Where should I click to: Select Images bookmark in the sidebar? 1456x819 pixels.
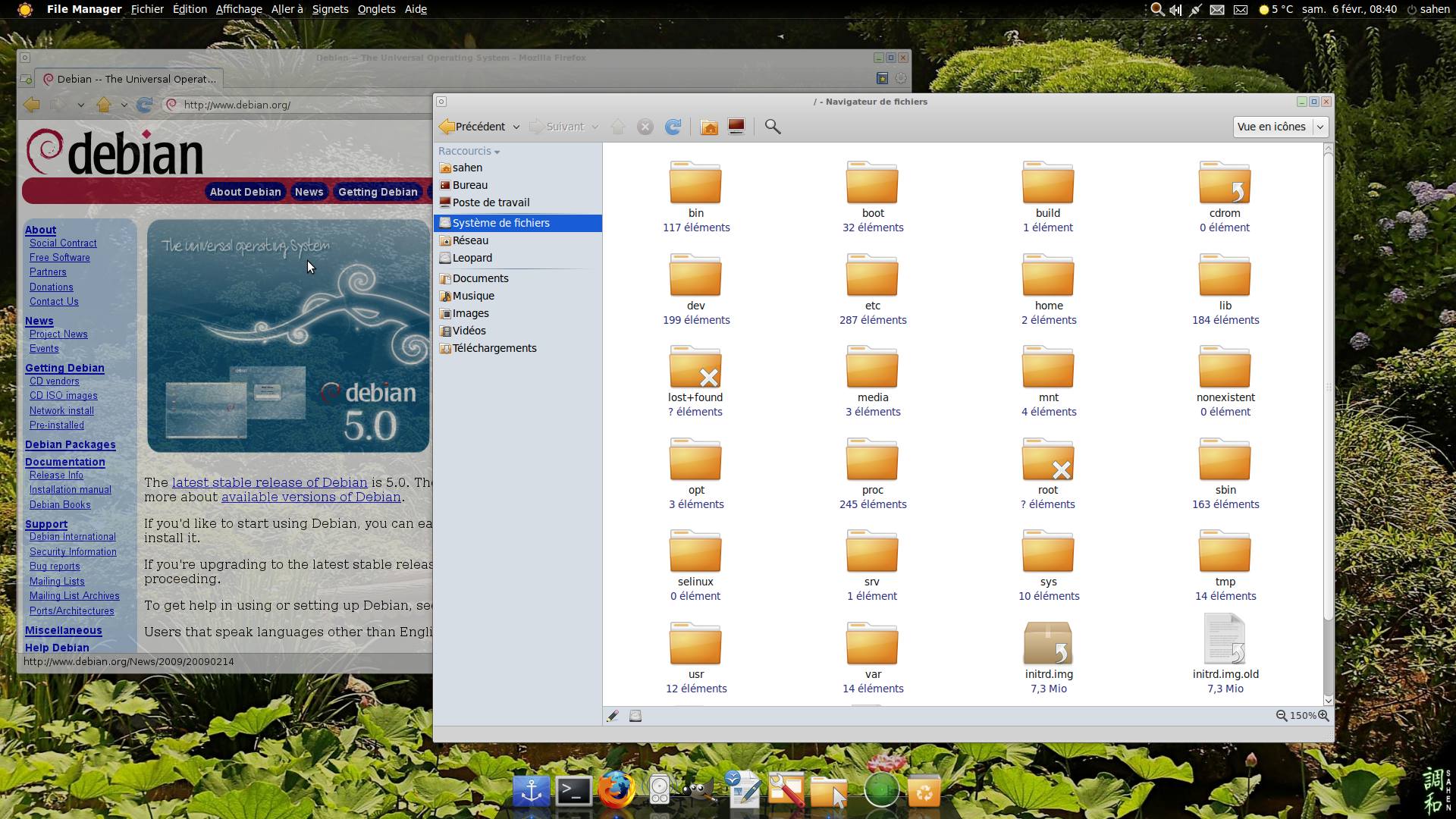point(519,313)
